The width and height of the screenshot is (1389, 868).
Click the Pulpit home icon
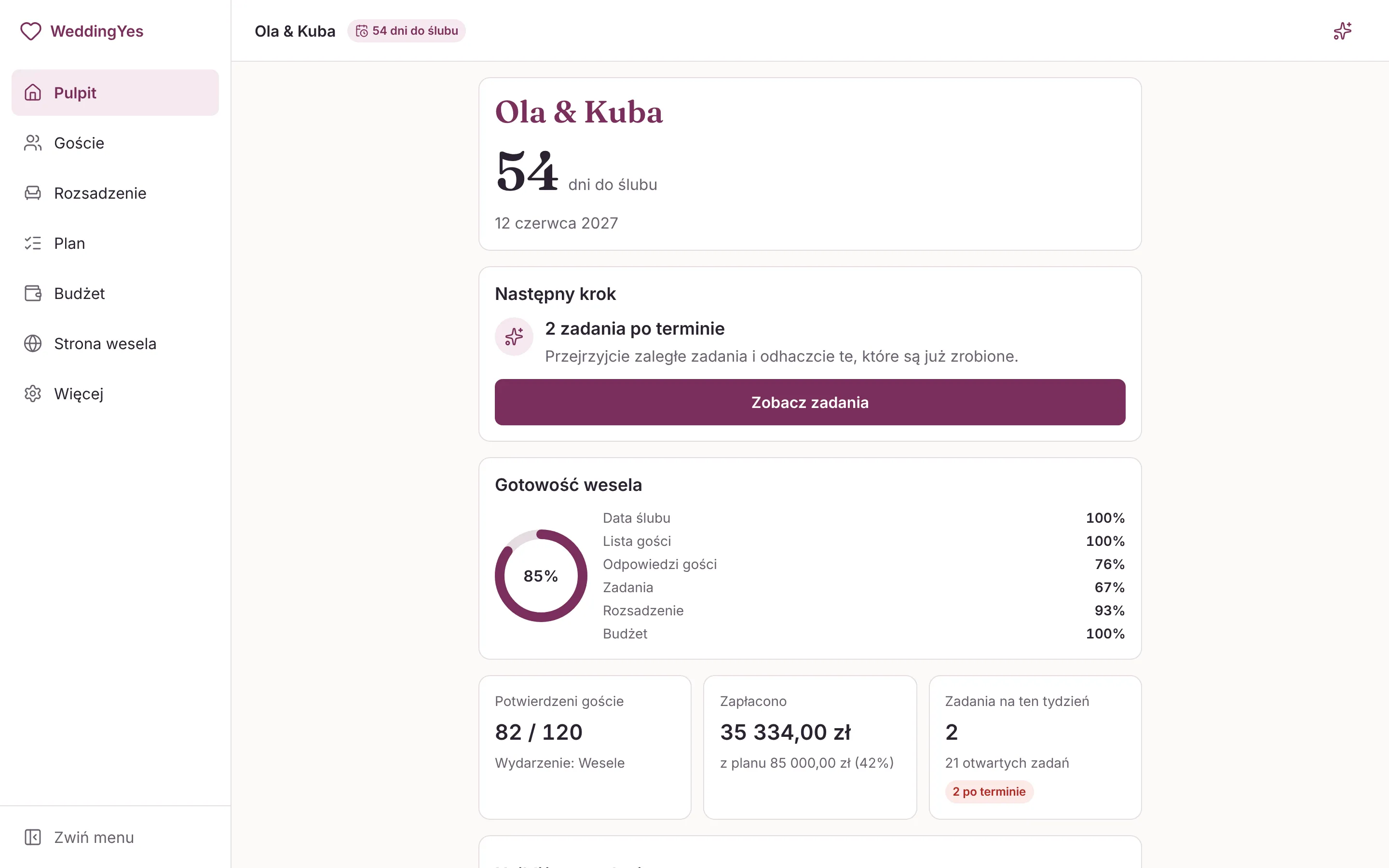pyautogui.click(x=33, y=93)
